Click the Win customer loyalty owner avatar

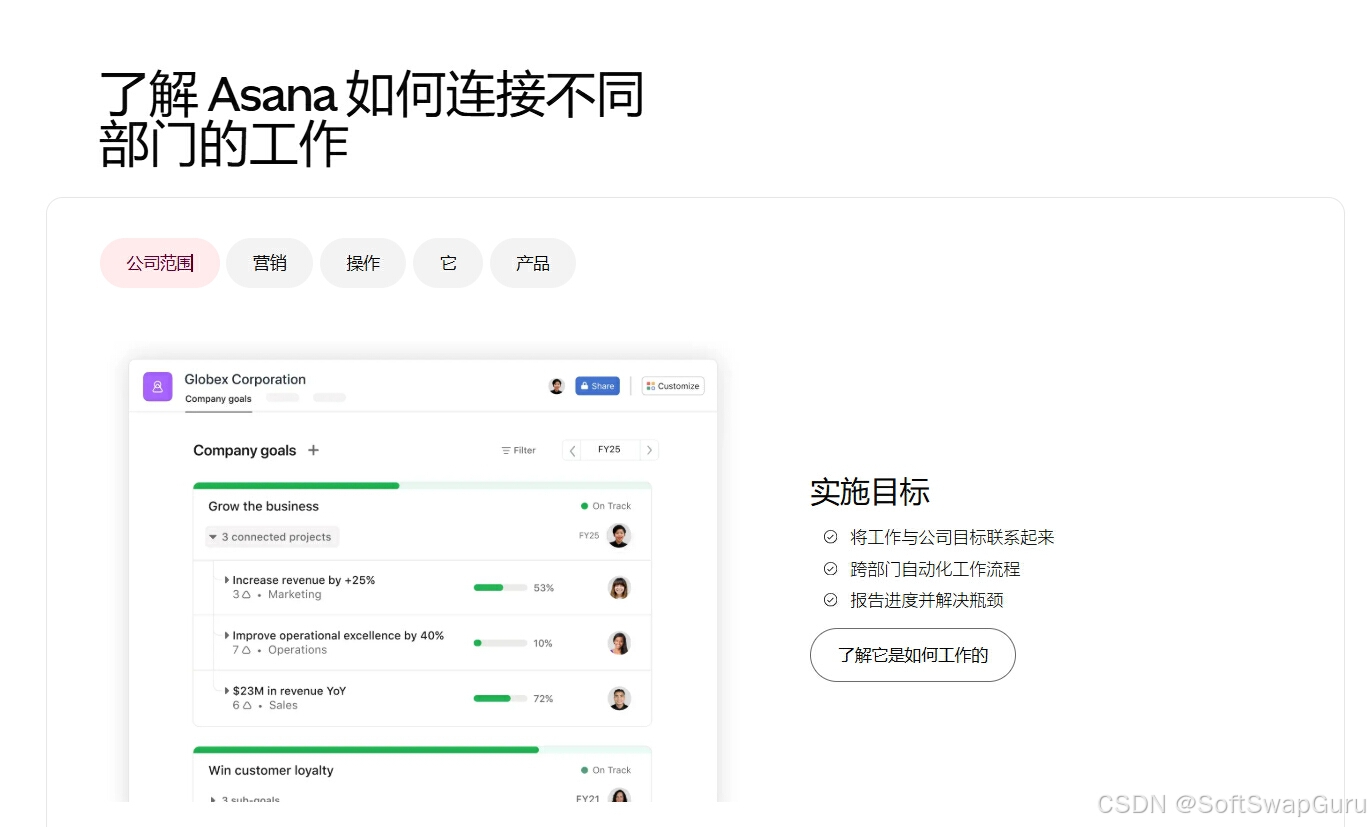tap(619, 797)
